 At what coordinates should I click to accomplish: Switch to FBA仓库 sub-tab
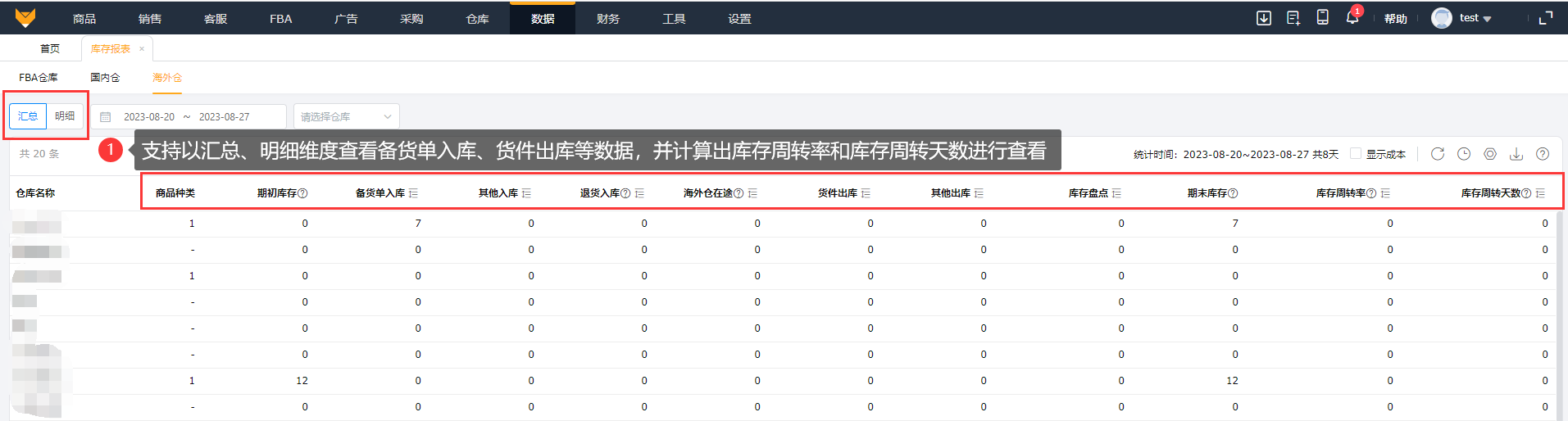coord(39,78)
